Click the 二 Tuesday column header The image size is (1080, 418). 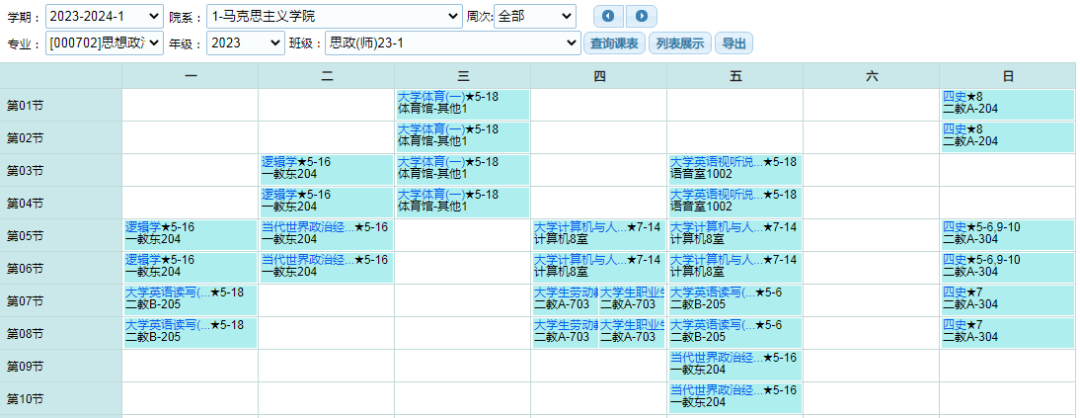click(x=326, y=76)
